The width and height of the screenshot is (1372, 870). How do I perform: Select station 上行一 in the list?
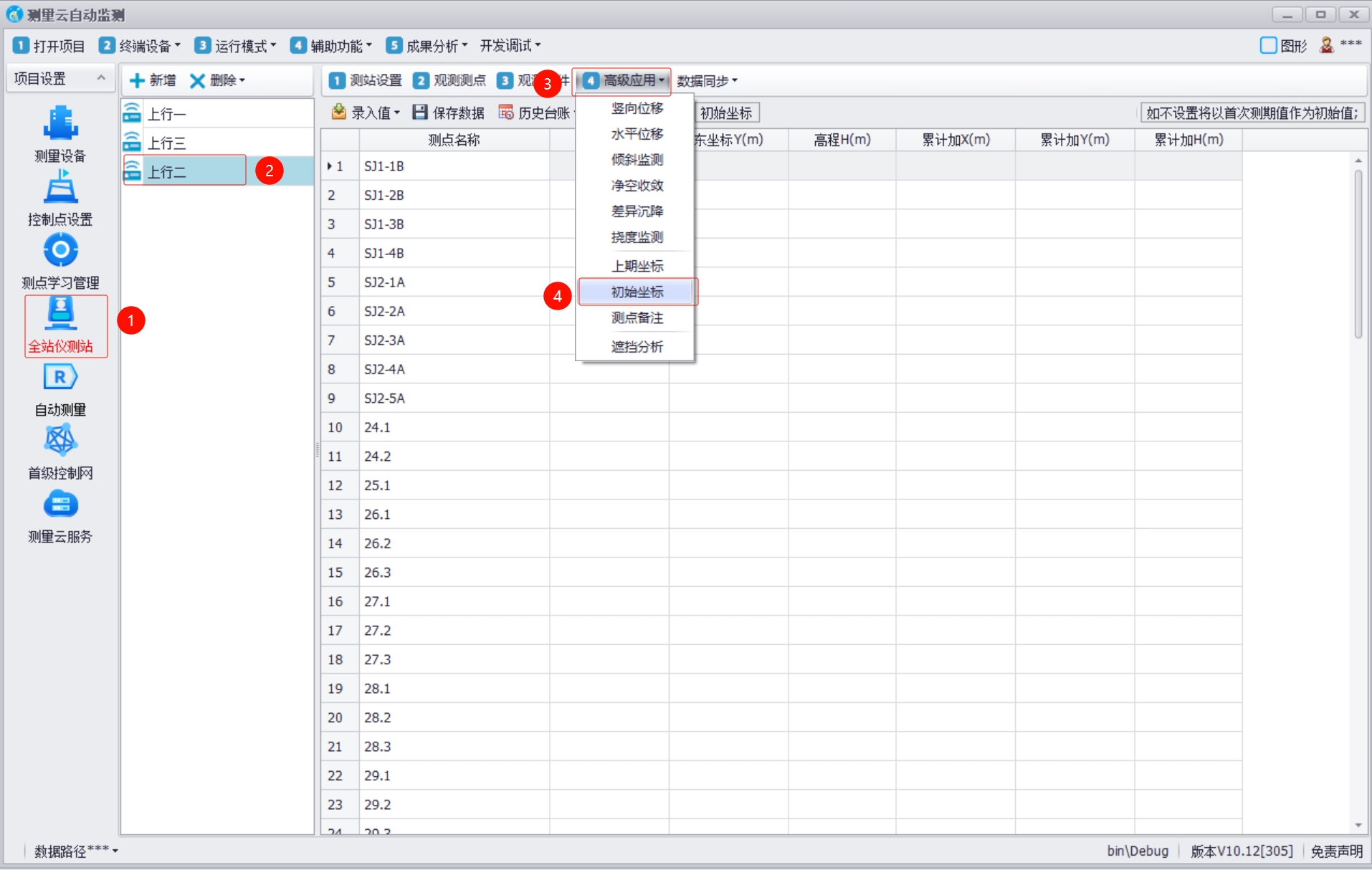[167, 114]
